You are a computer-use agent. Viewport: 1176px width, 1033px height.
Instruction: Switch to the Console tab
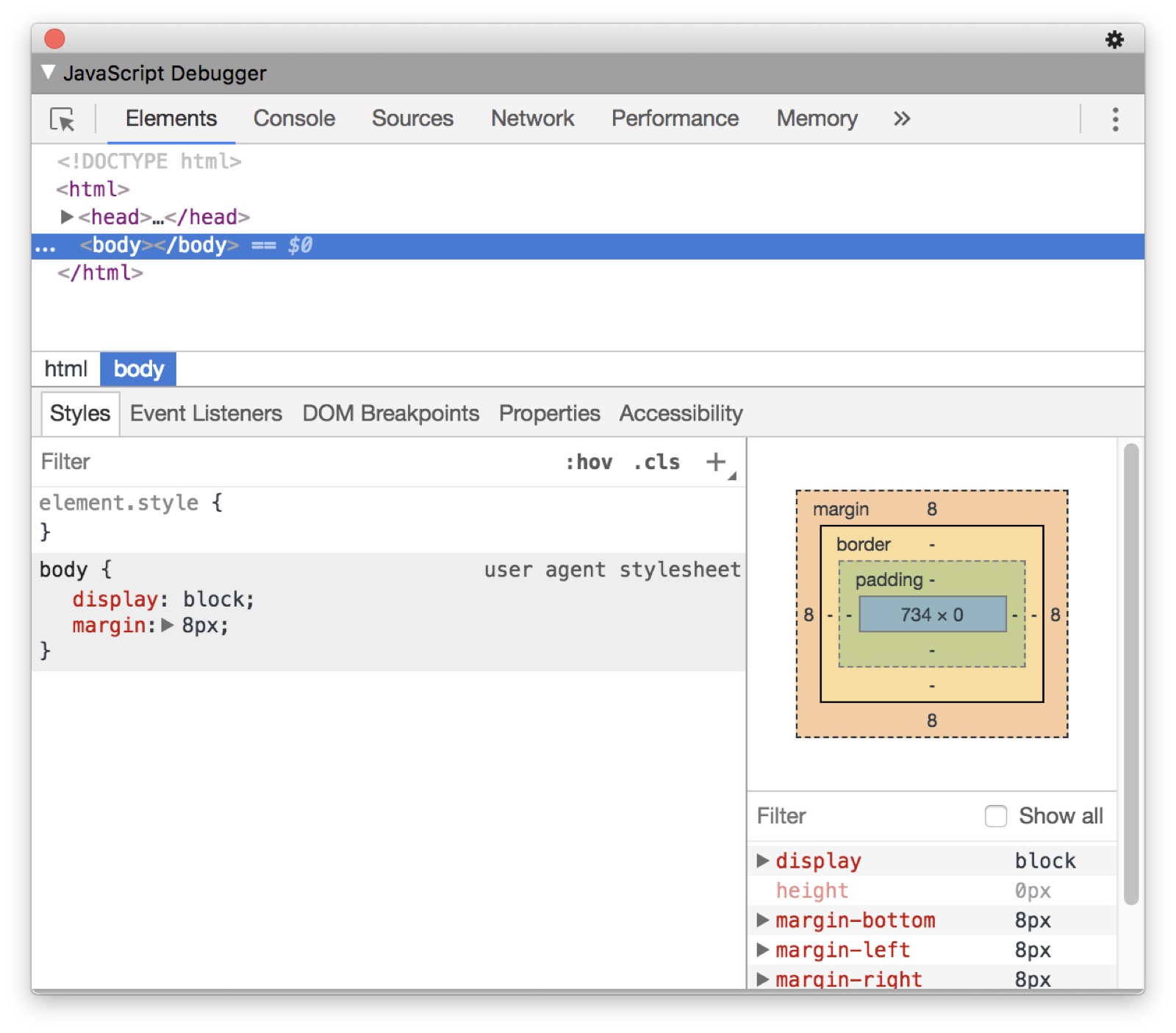(294, 119)
